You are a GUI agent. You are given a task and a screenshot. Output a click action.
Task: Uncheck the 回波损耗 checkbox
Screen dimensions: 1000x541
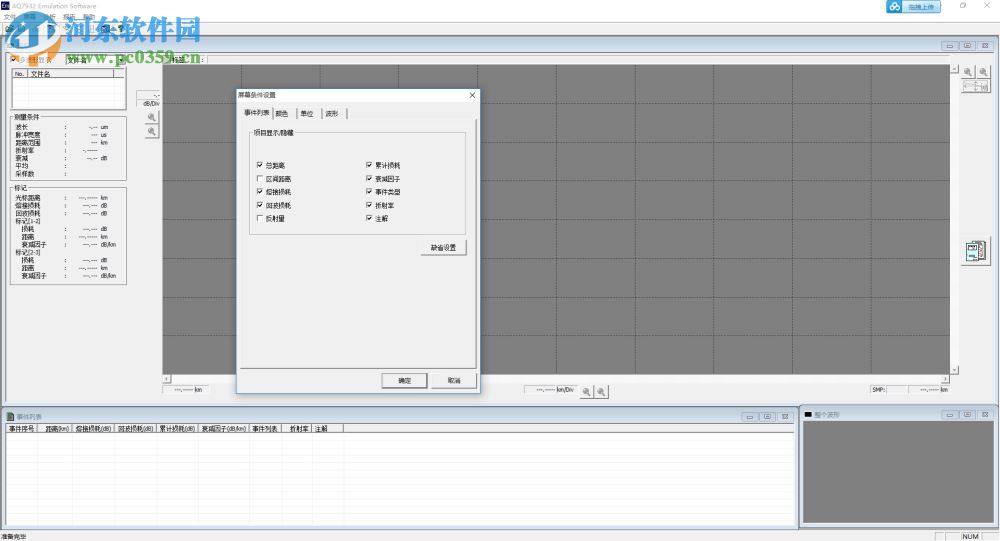click(x=260, y=205)
